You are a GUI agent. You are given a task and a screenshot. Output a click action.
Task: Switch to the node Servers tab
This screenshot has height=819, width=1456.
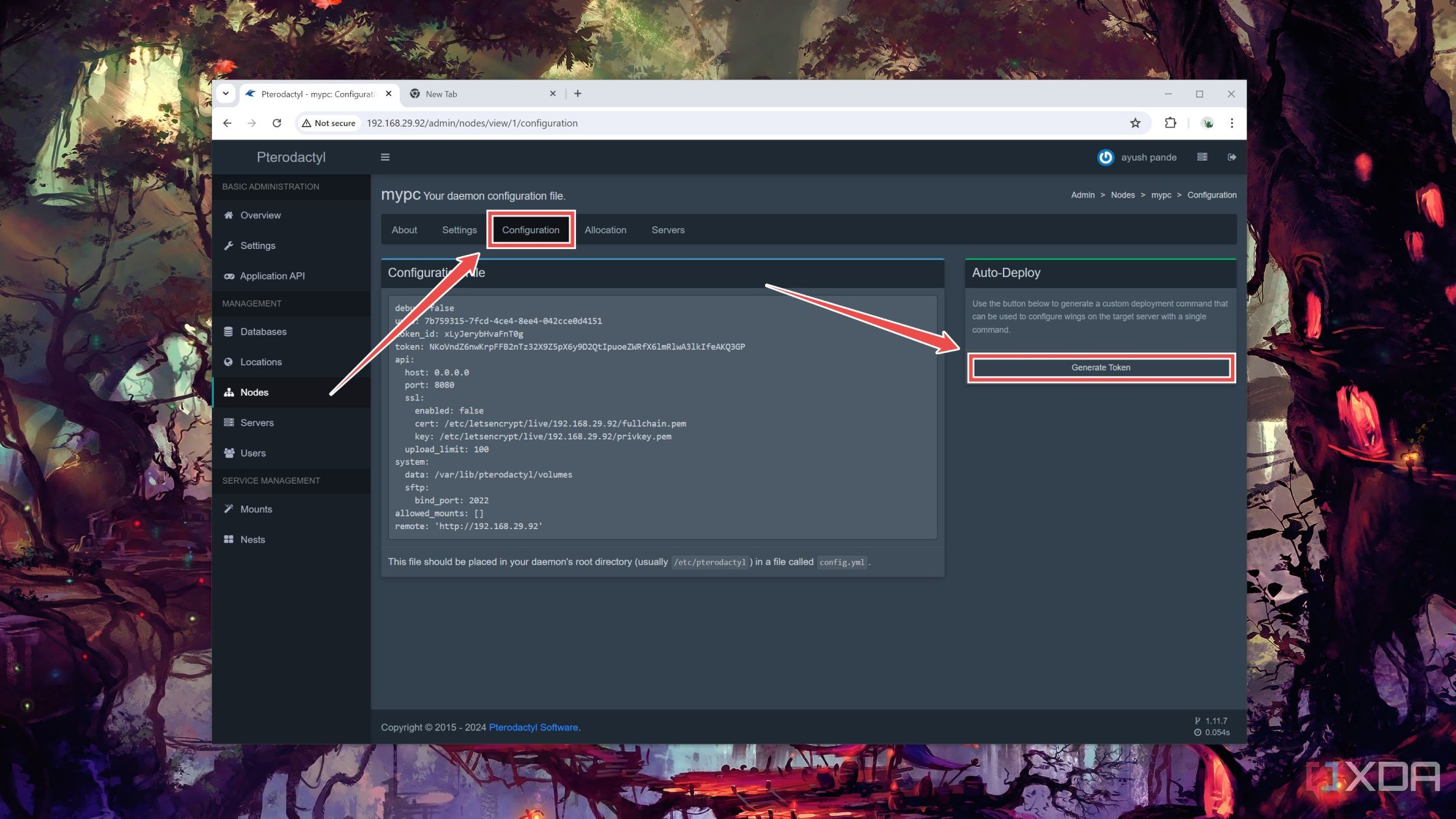tap(668, 230)
